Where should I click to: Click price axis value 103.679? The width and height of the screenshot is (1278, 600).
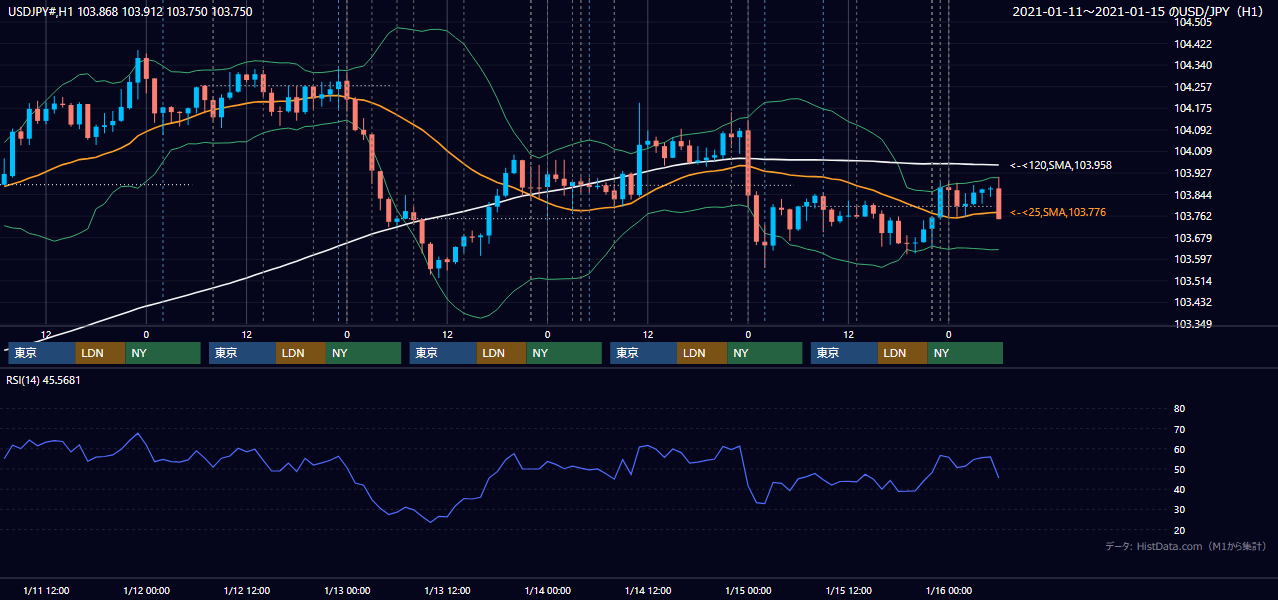point(1193,238)
